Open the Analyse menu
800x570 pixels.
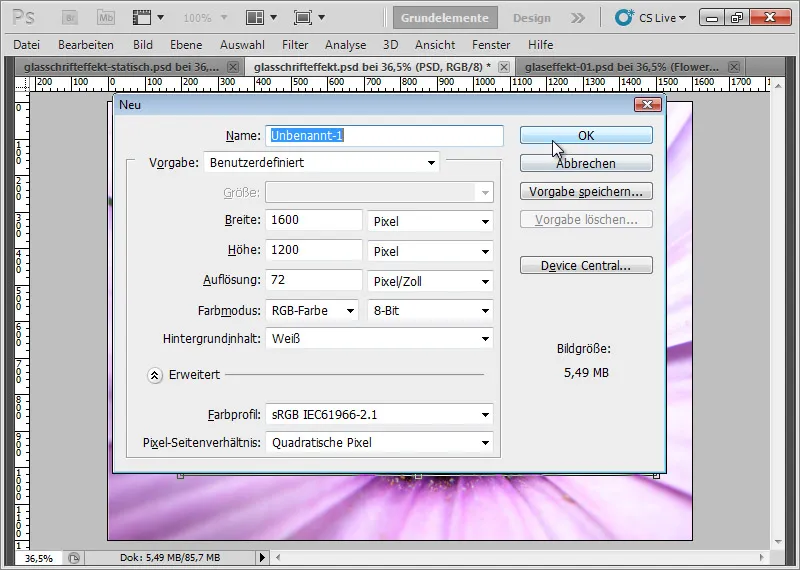coord(345,45)
